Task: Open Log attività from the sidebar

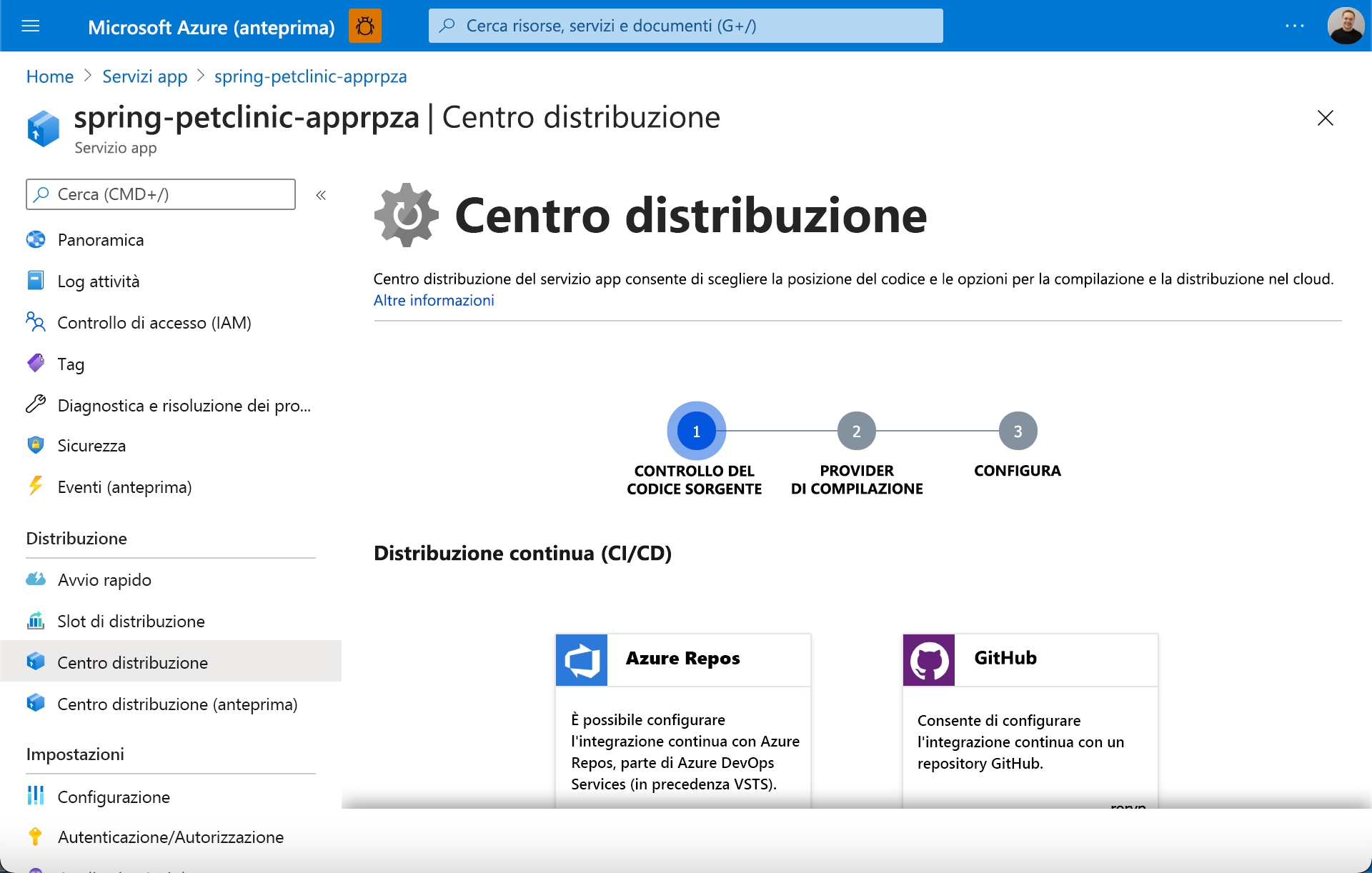Action: [98, 281]
